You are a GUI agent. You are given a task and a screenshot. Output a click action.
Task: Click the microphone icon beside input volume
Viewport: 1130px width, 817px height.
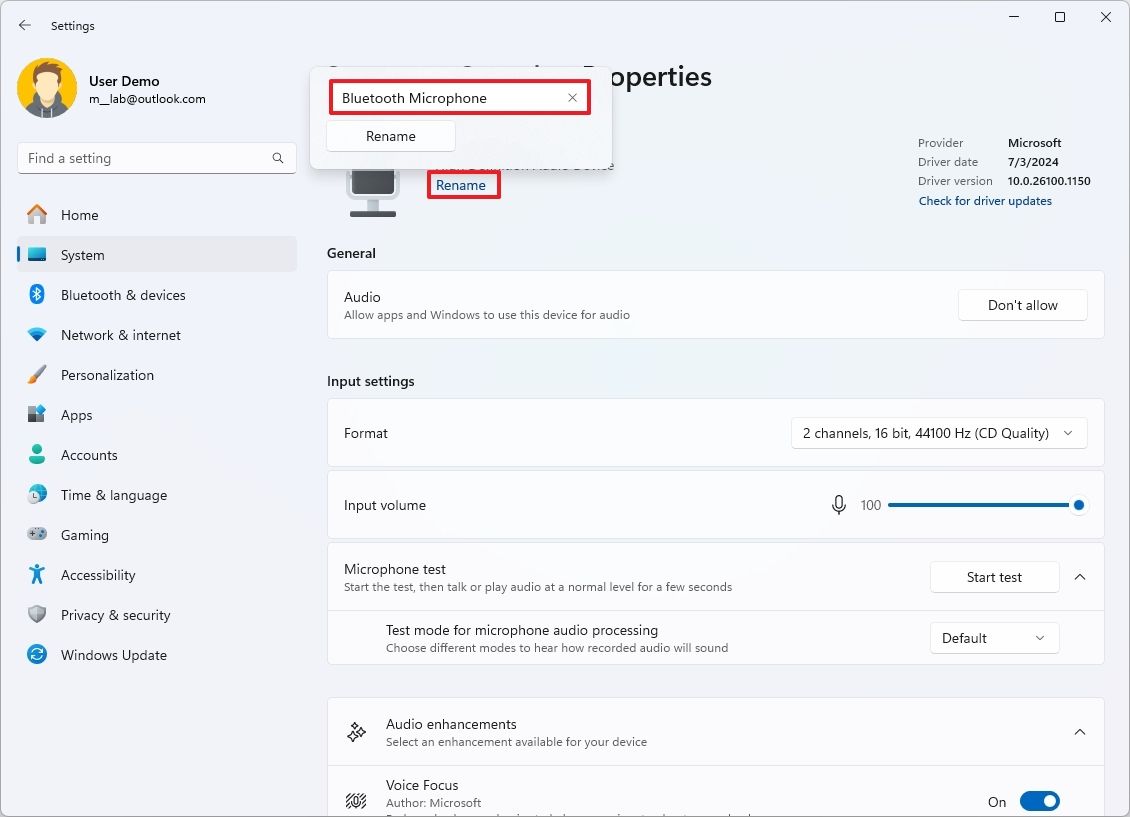[x=839, y=505]
